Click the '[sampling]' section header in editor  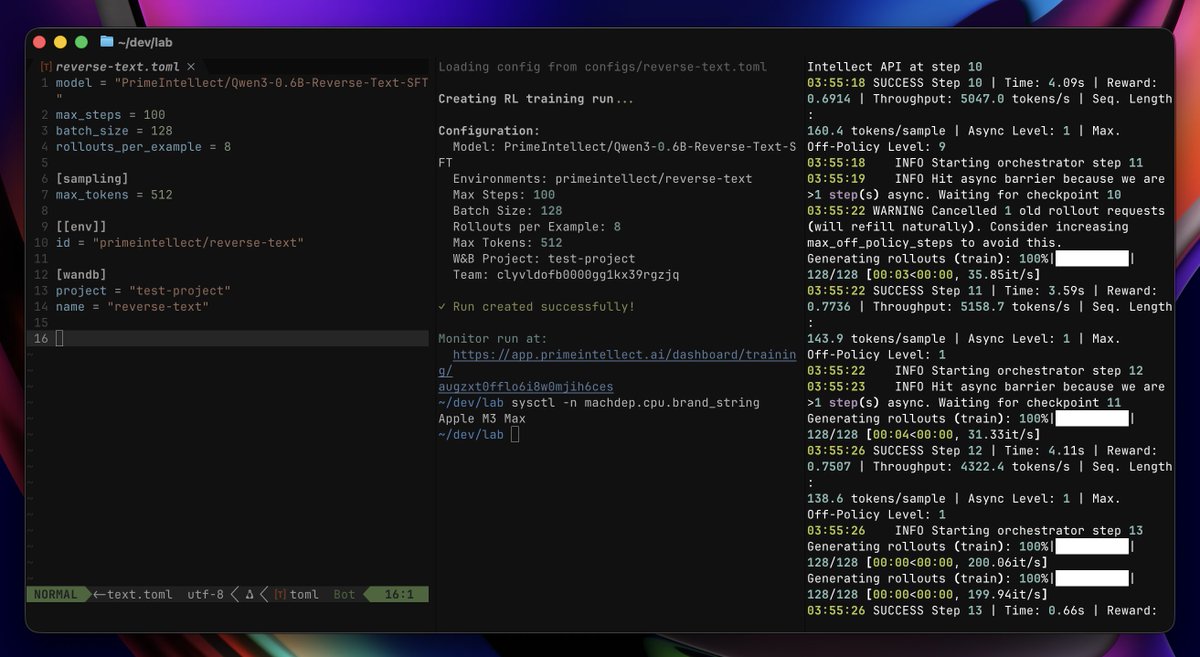pyautogui.click(x=92, y=179)
